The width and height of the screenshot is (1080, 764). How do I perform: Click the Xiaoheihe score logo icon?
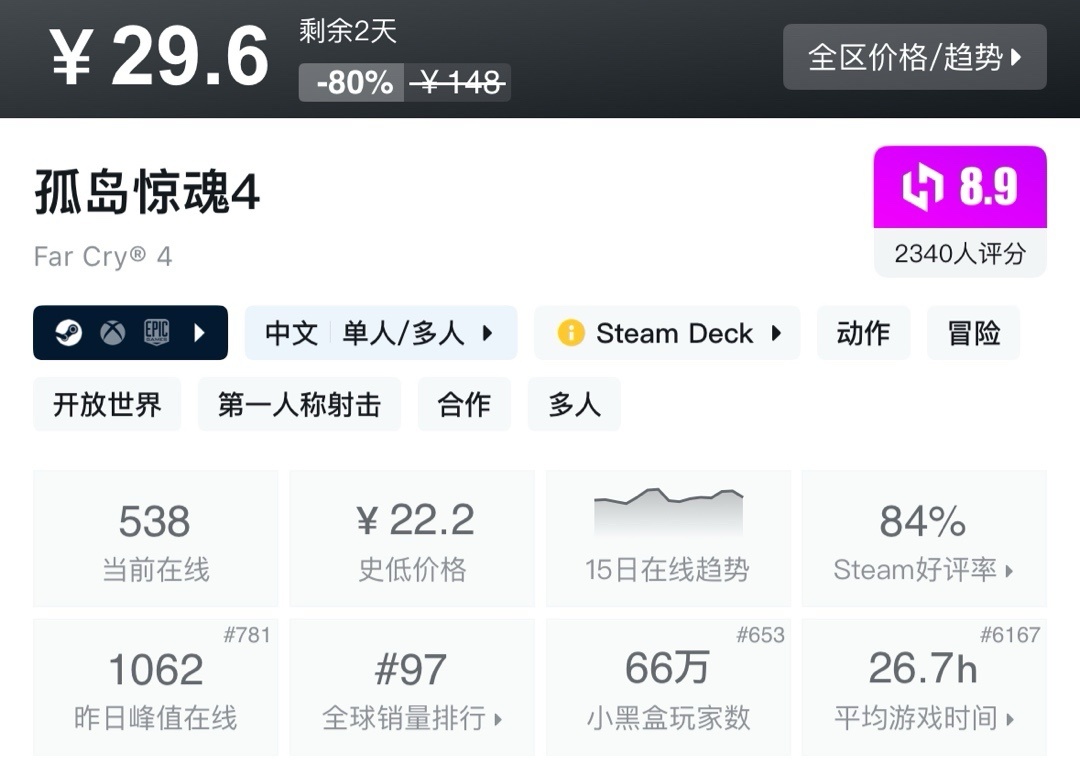(x=923, y=187)
